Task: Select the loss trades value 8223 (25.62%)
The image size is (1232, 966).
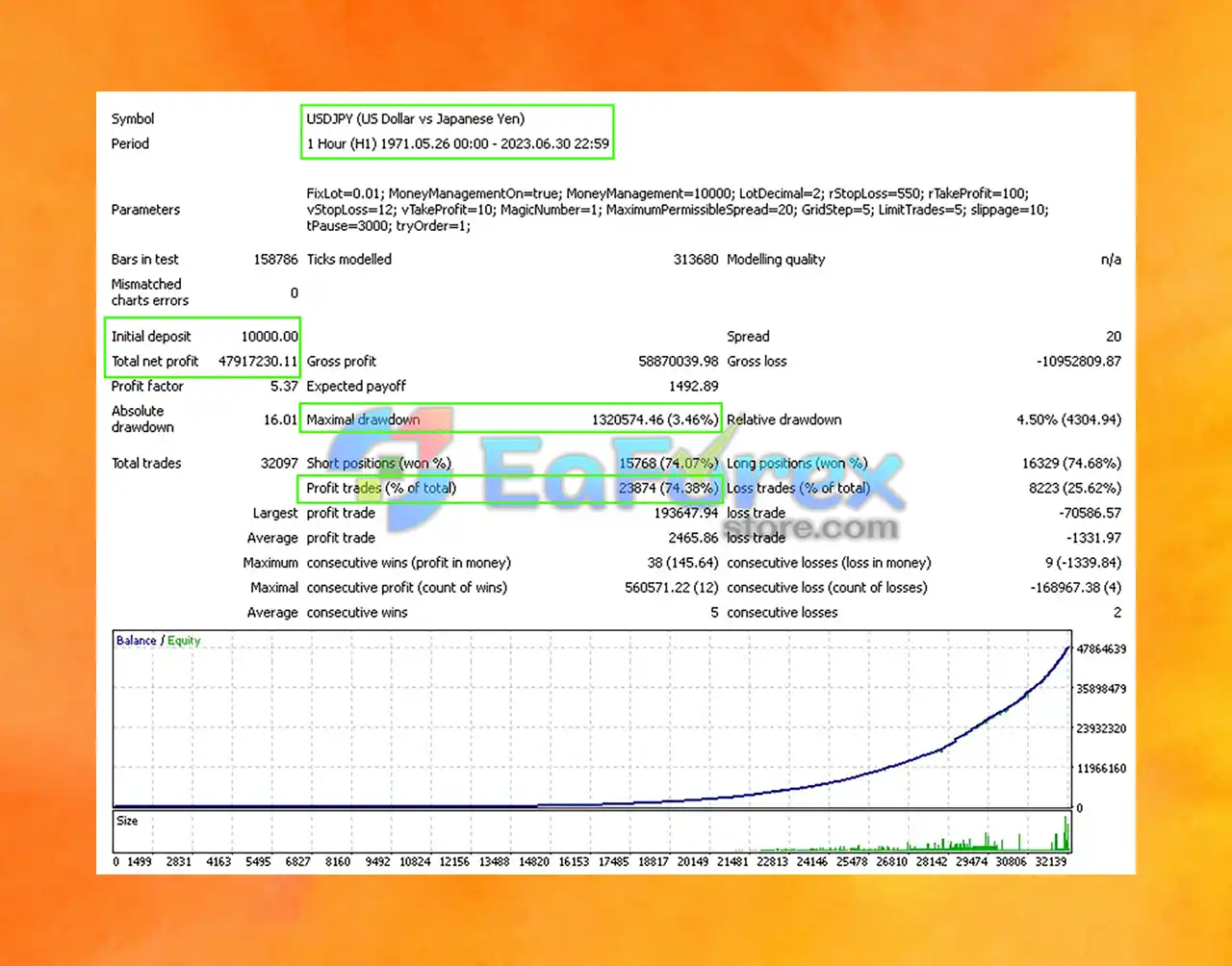Action: [x=1075, y=489]
